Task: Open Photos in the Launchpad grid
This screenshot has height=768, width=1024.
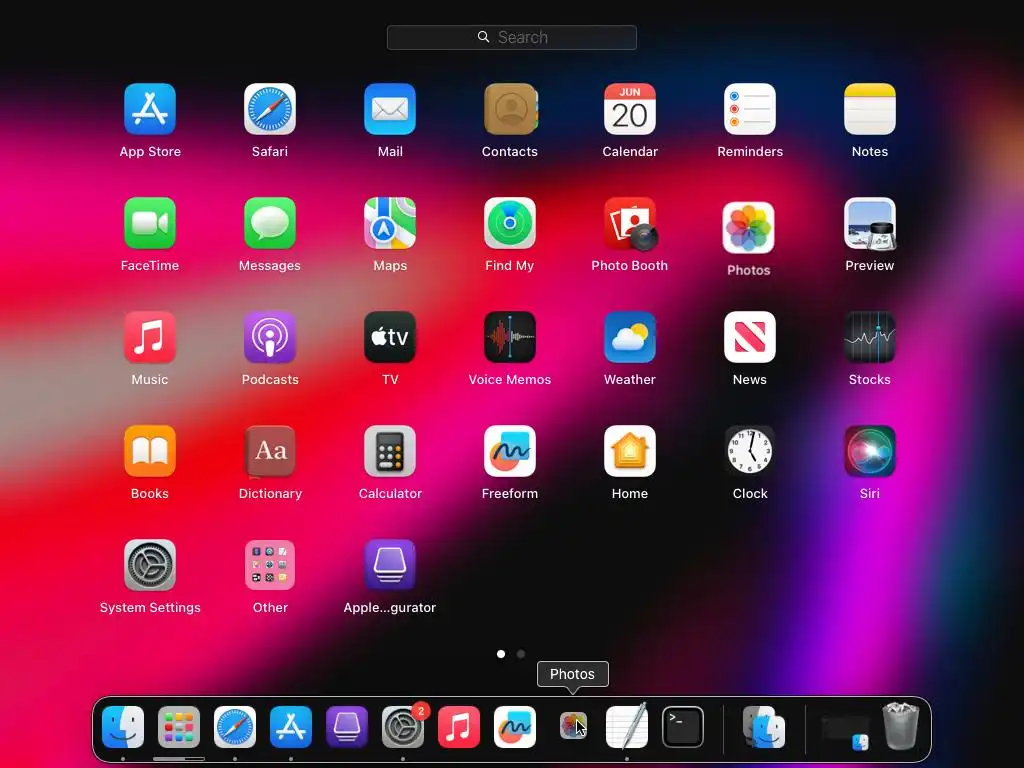Action: (x=748, y=228)
